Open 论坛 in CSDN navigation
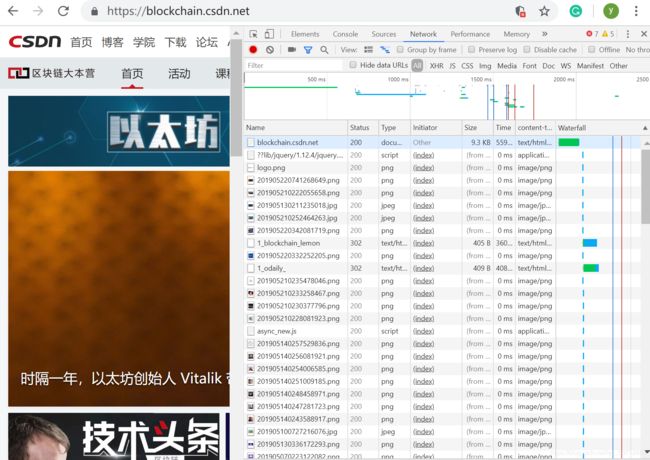 tap(207, 42)
